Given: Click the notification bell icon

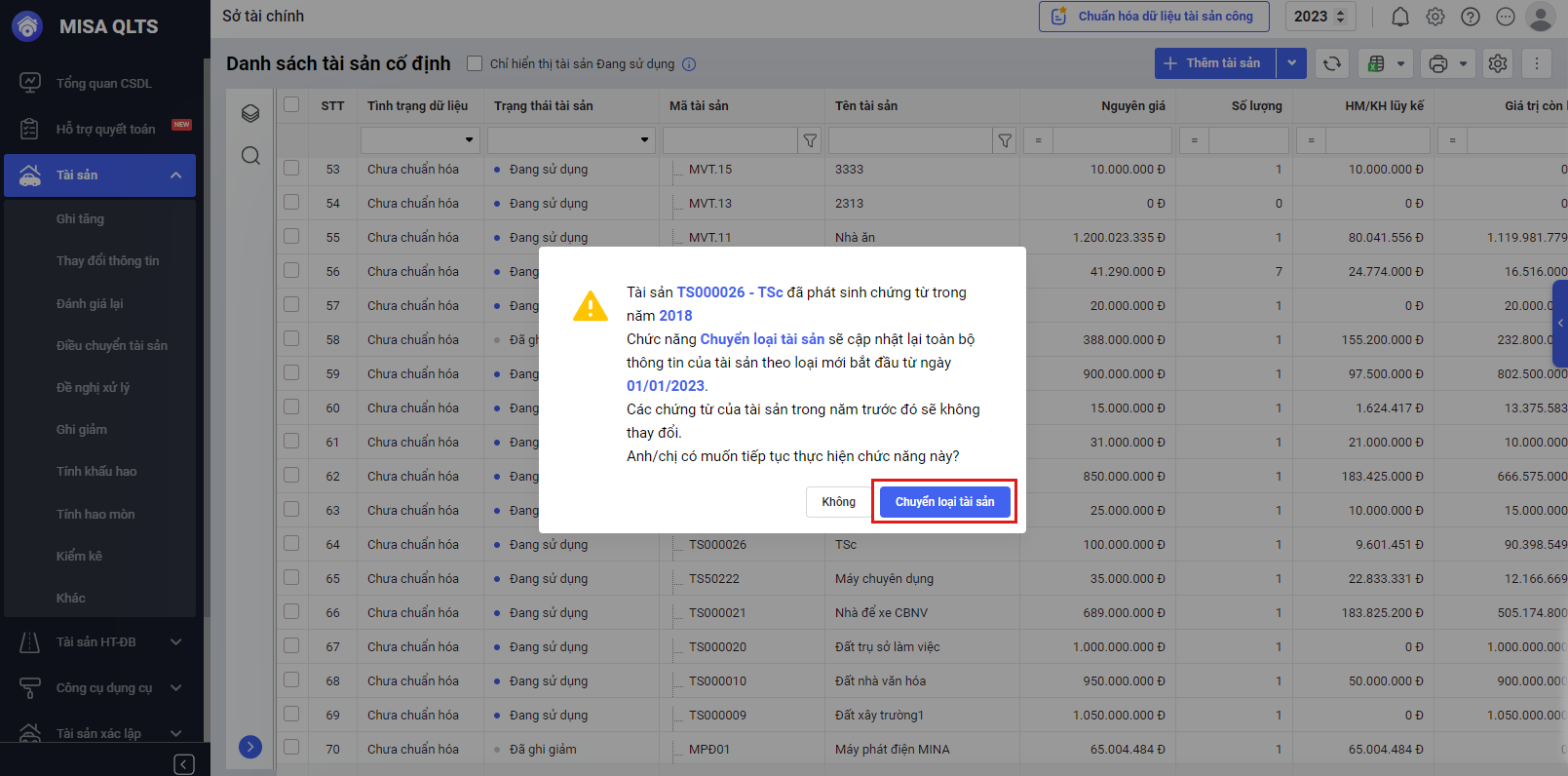Looking at the screenshot, I should point(1399,17).
